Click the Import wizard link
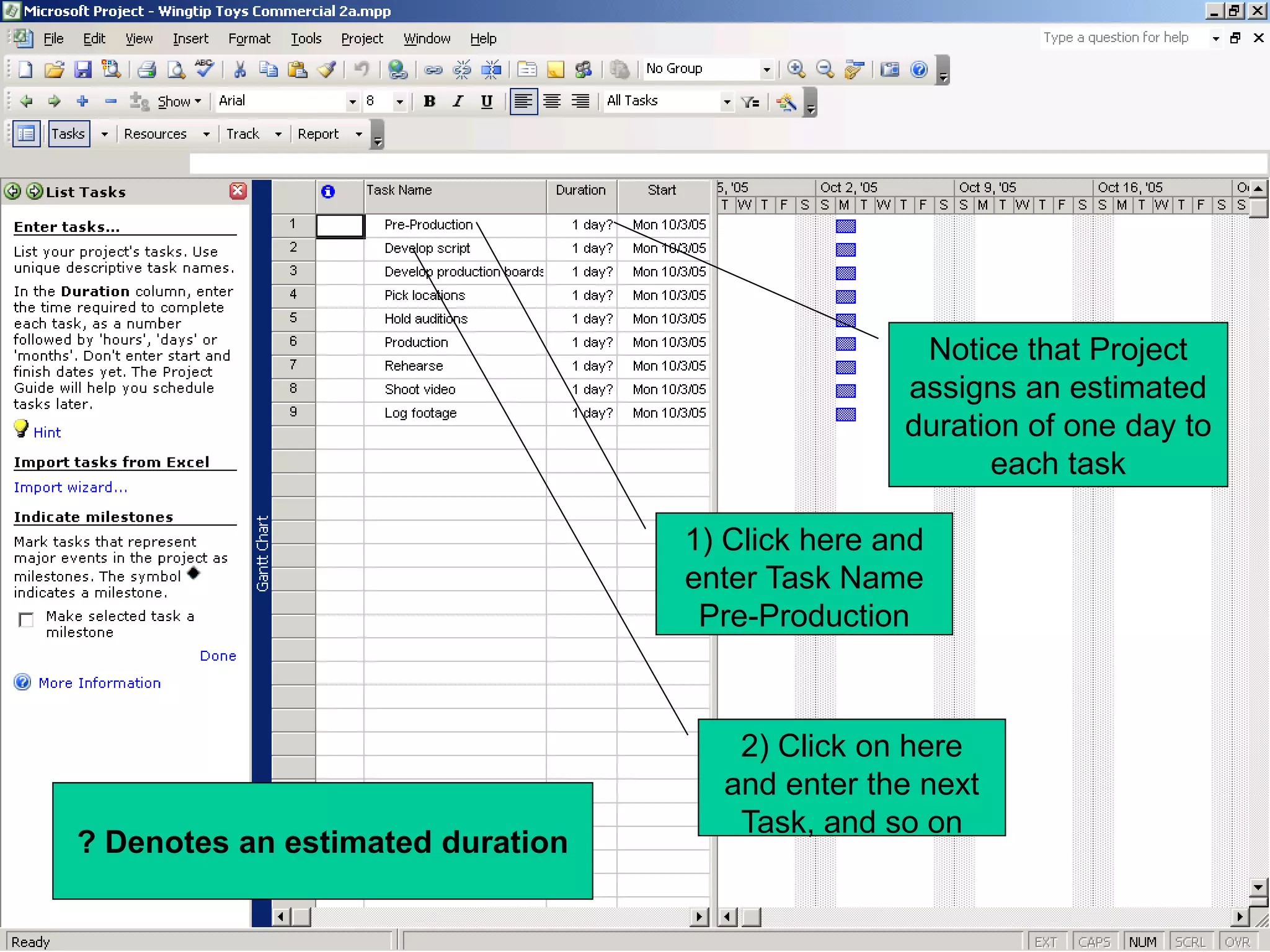Screen dimensions: 1270x952 [x=71, y=488]
